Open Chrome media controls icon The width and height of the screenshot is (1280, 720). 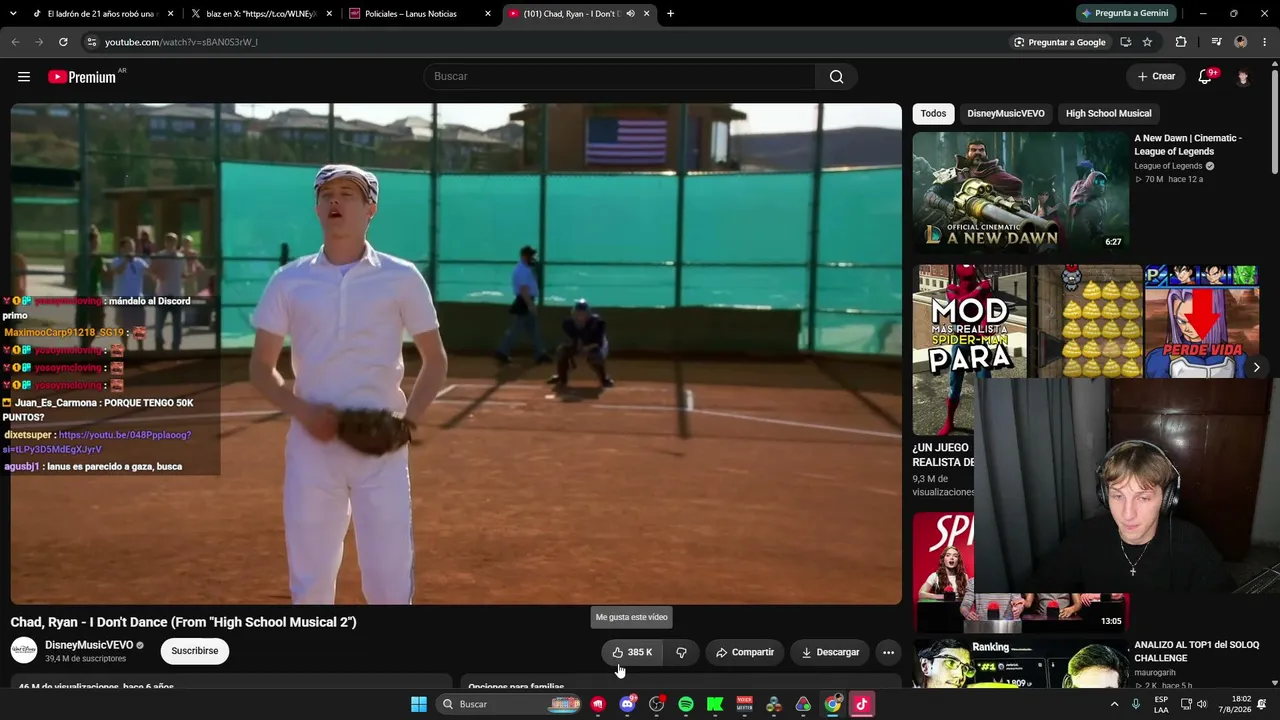(1216, 42)
